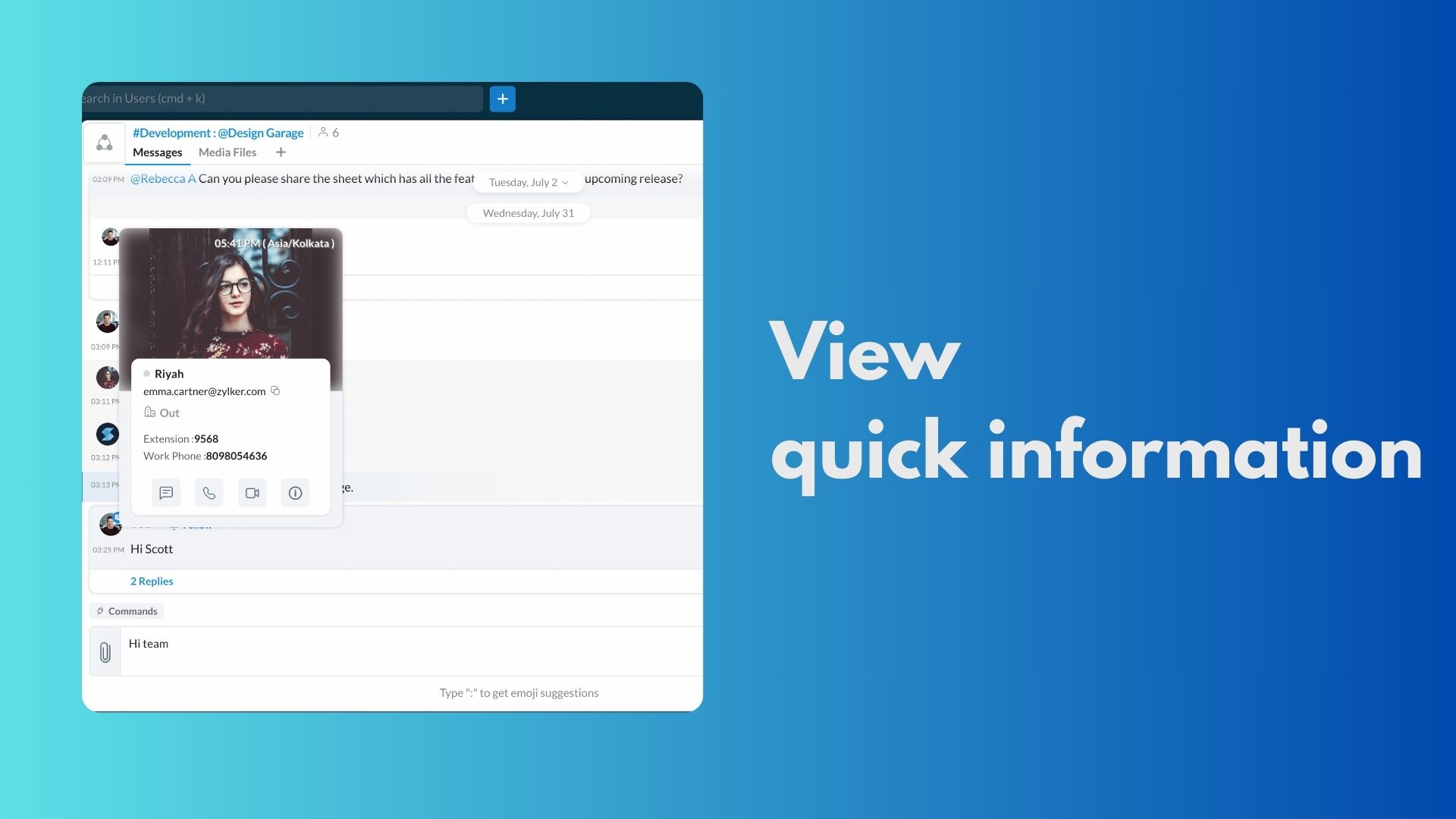
Task: Click the Commands slash icon in toolbar
Action: click(x=99, y=610)
